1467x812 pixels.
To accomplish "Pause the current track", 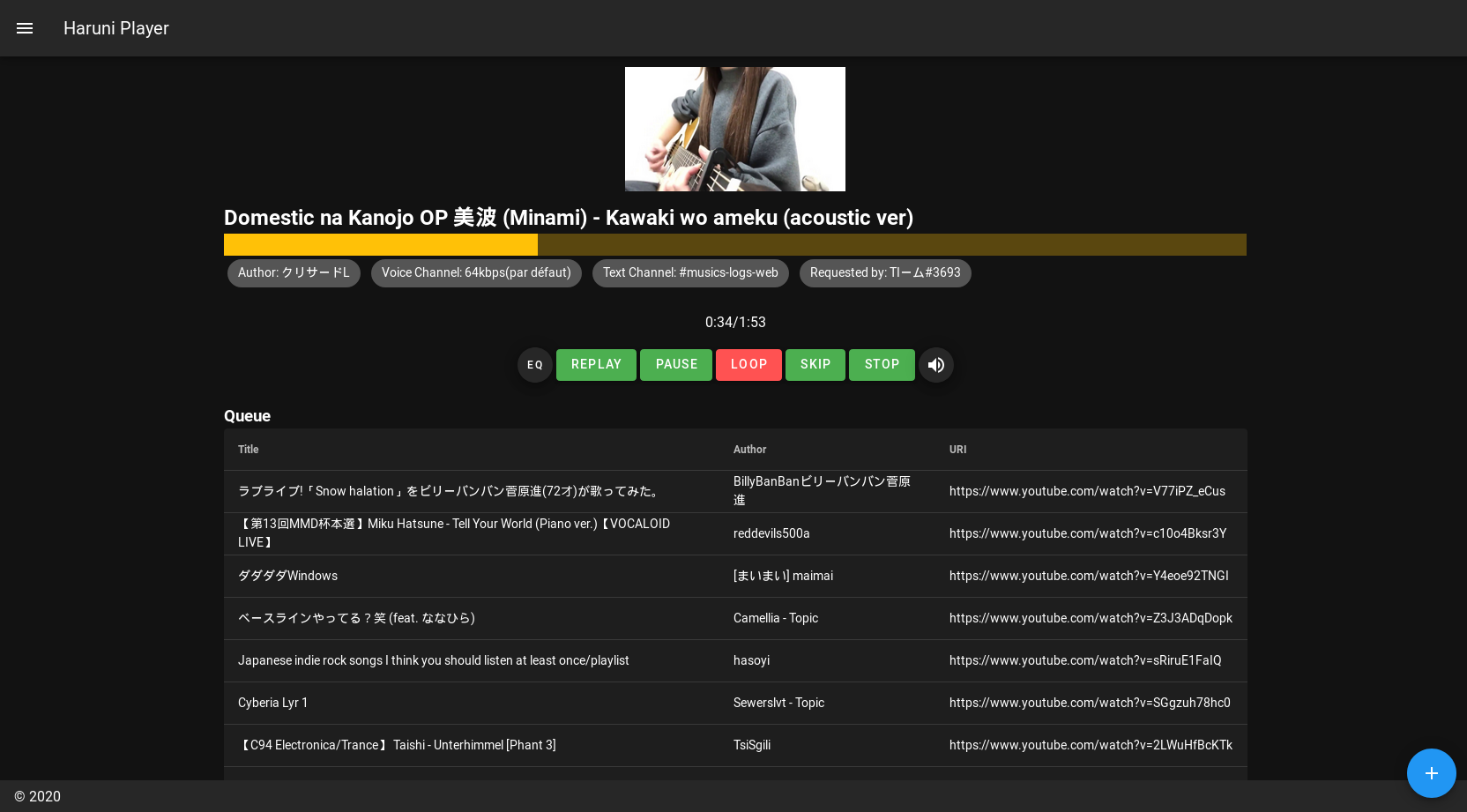I will [676, 365].
